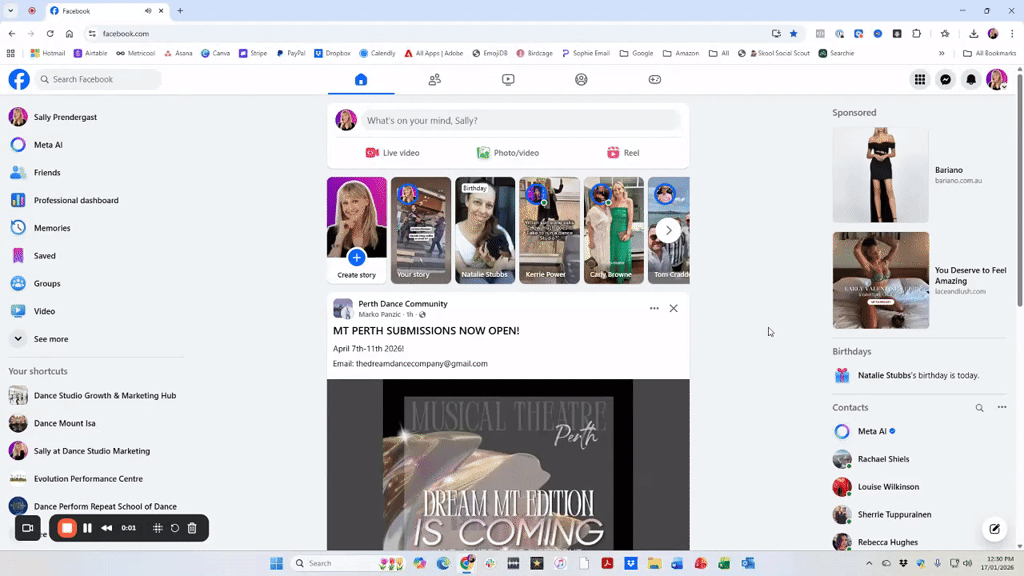The width and height of the screenshot is (1024, 576).
Task: Visit the Bariano sponsored ad
Action: (881, 173)
